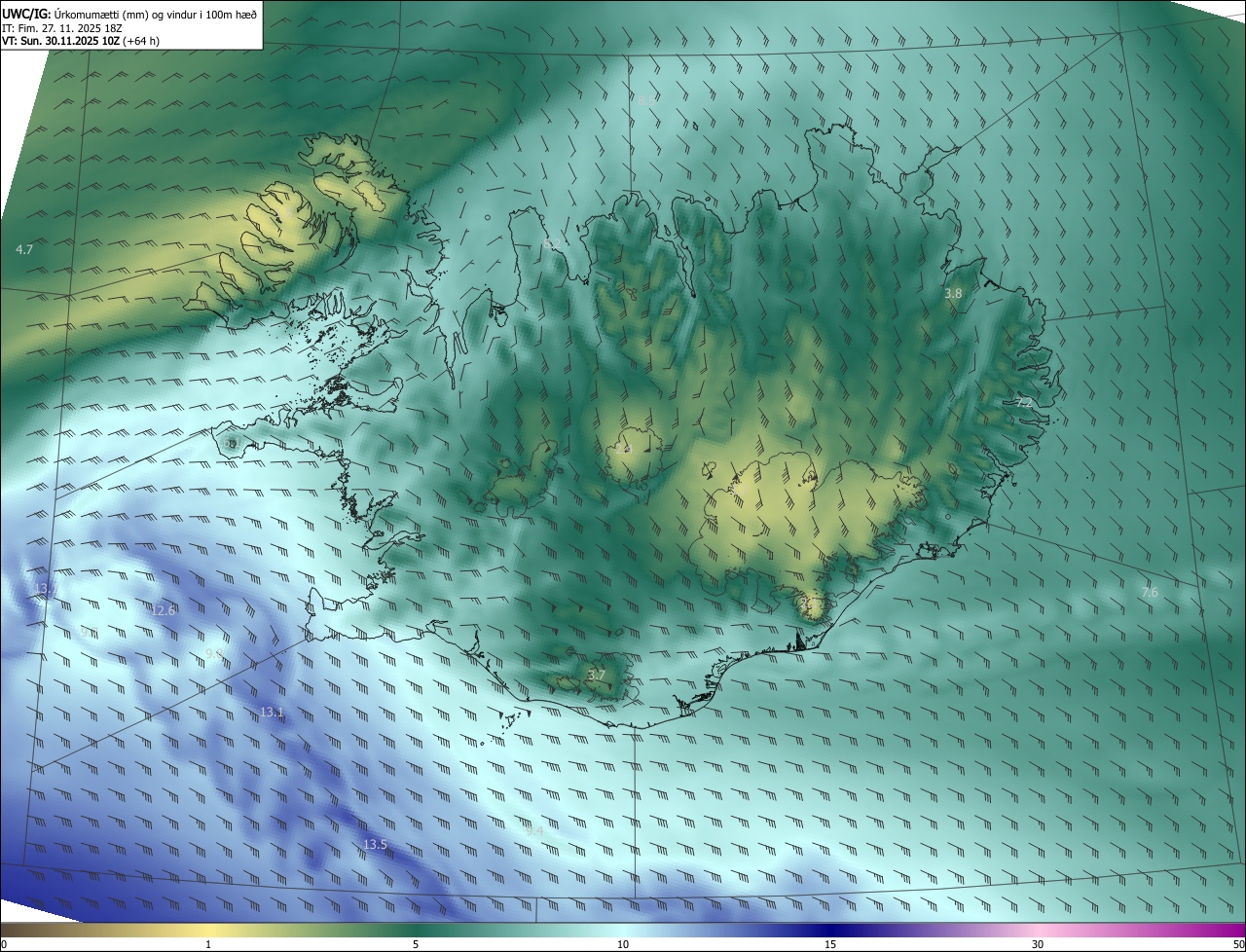Click the 50 tick on the color scale
The width and height of the screenshot is (1246, 952).
(1238, 944)
